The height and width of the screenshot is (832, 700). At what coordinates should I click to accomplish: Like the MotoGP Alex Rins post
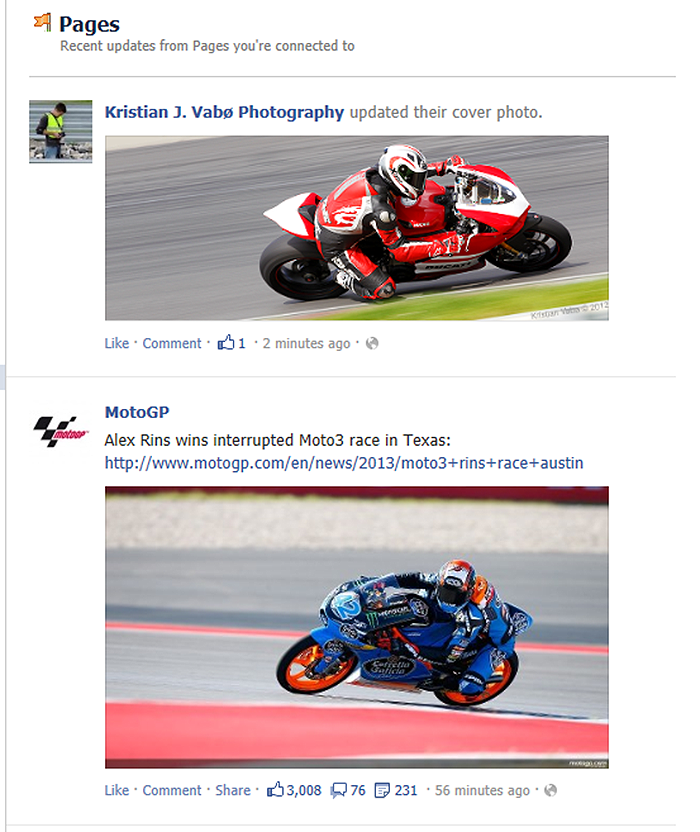(x=117, y=790)
